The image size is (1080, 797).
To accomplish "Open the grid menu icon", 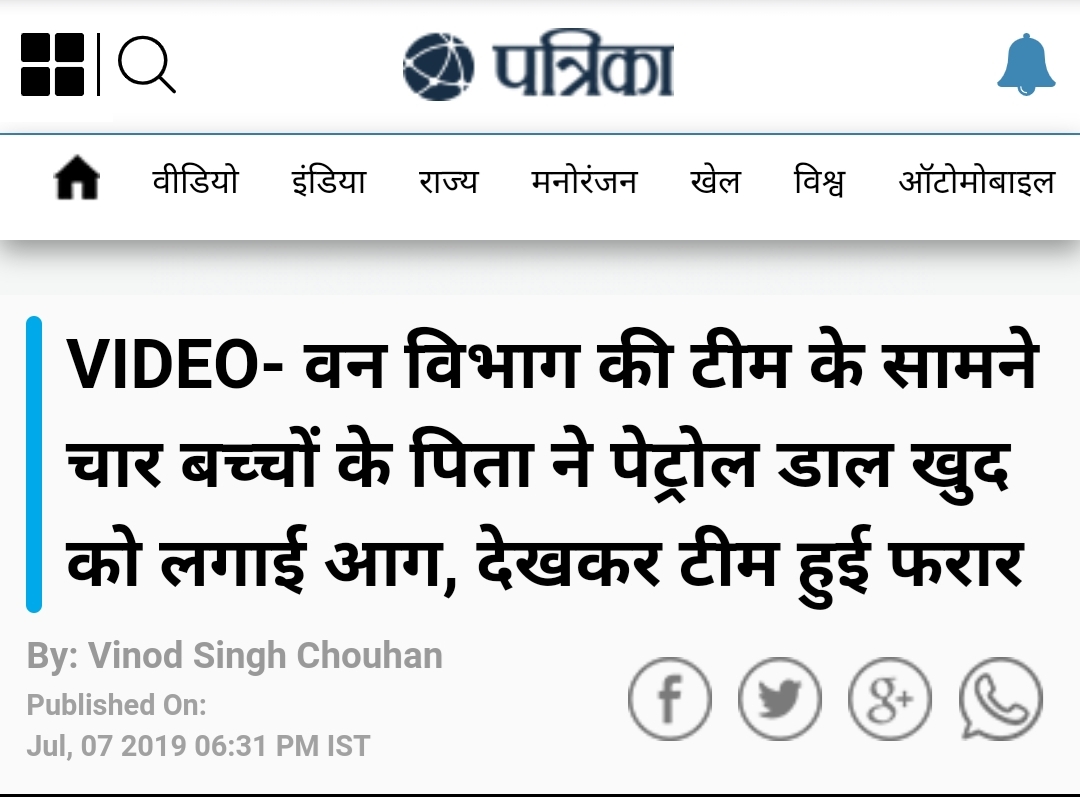I will tap(52, 64).
